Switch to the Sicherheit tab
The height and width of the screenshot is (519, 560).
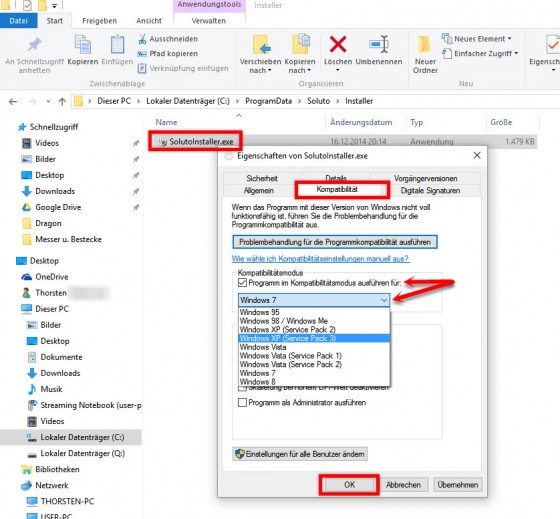coord(262,178)
